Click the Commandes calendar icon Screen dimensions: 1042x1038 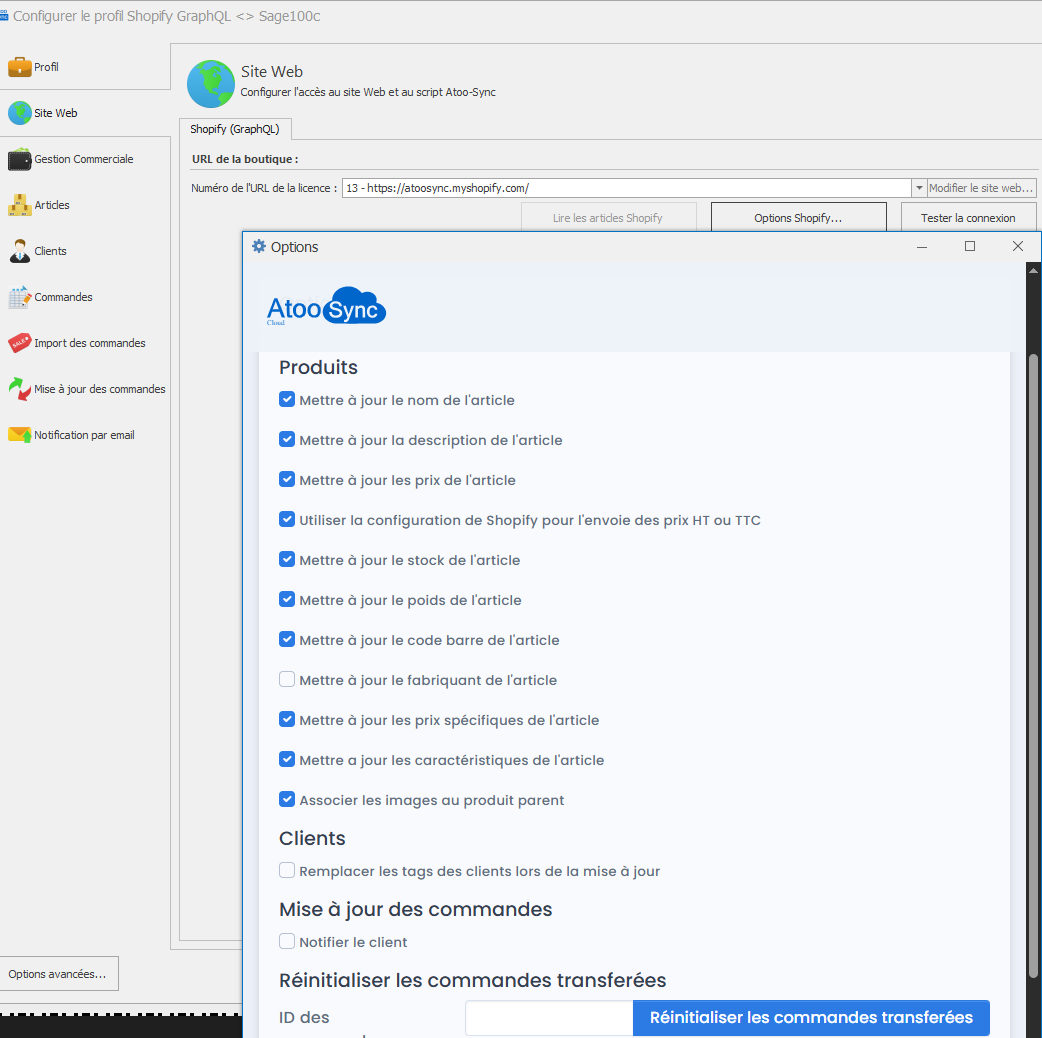point(19,297)
